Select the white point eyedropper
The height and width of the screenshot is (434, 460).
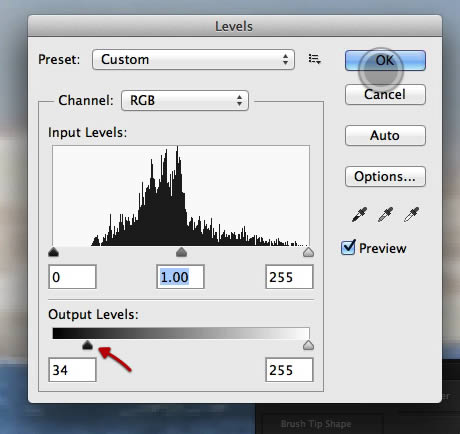(411, 214)
